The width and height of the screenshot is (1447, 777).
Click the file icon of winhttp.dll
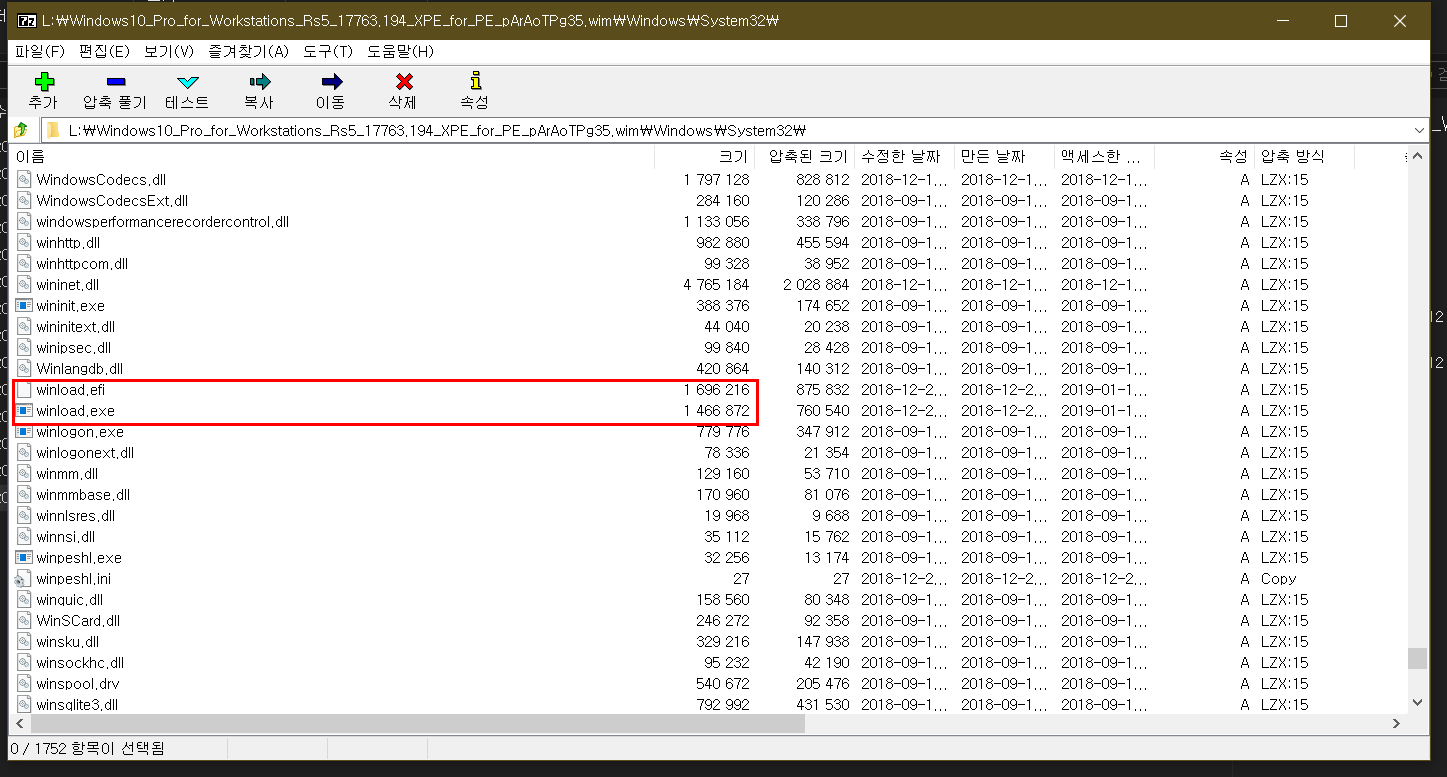click(24, 243)
